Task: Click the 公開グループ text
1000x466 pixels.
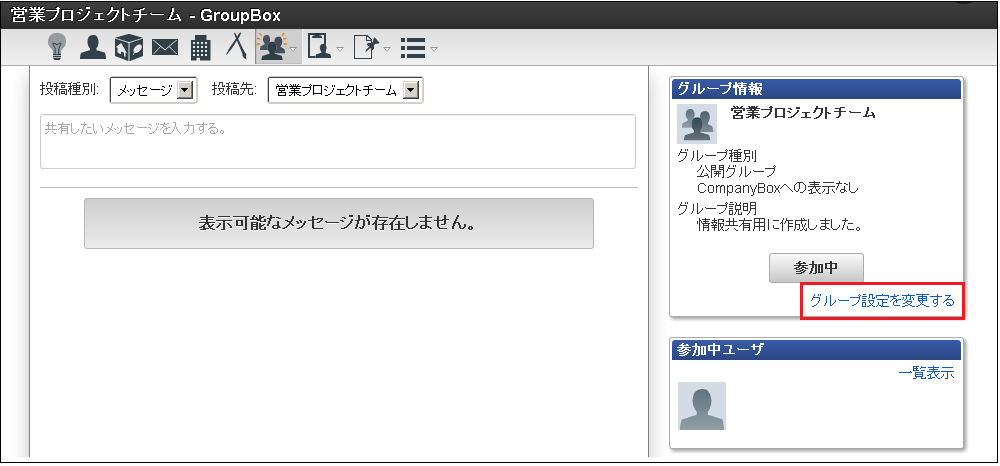Action: click(737, 171)
